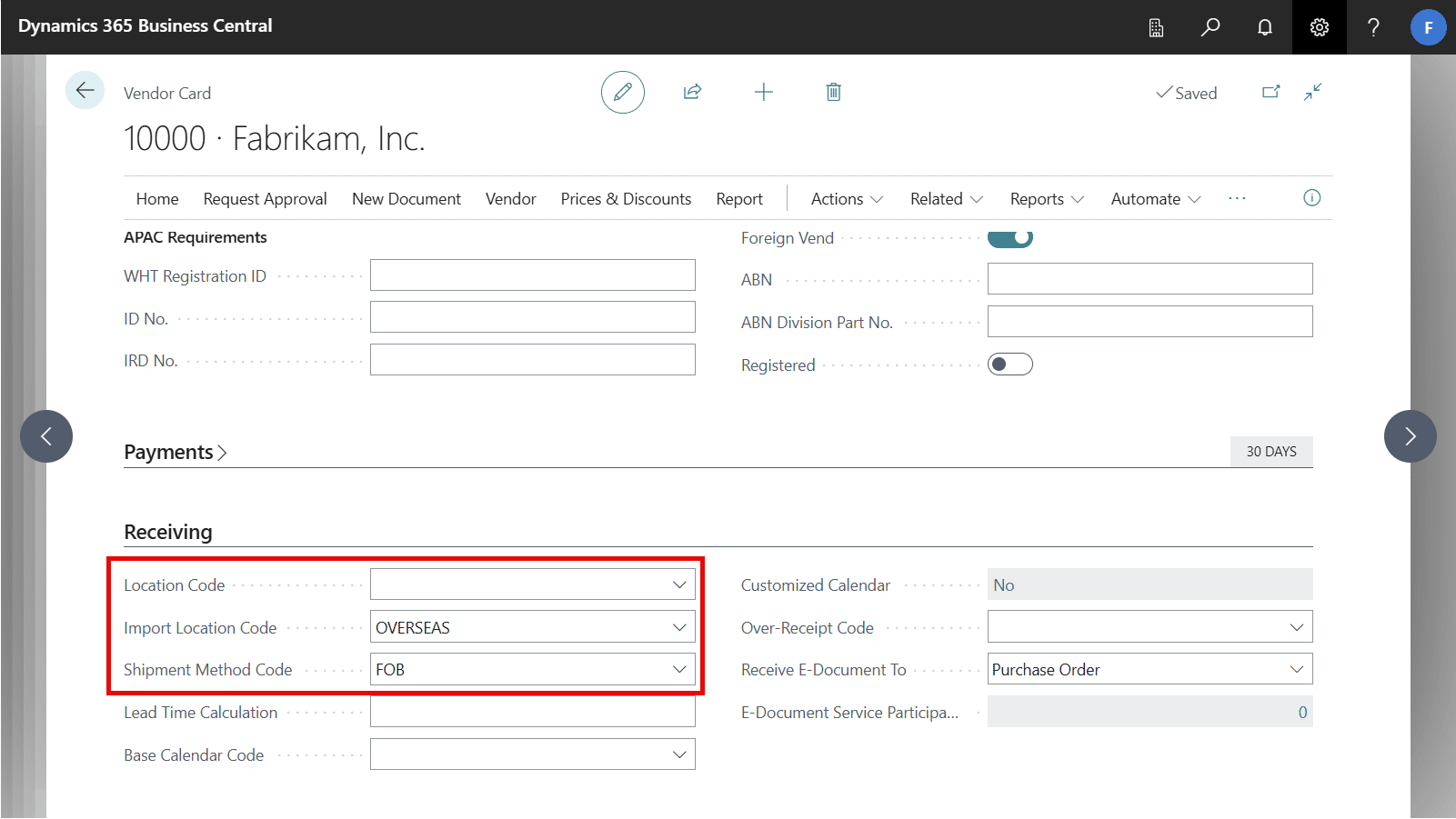Open the settings gear icon
Viewport: 1456px width, 819px height.
click(1319, 27)
